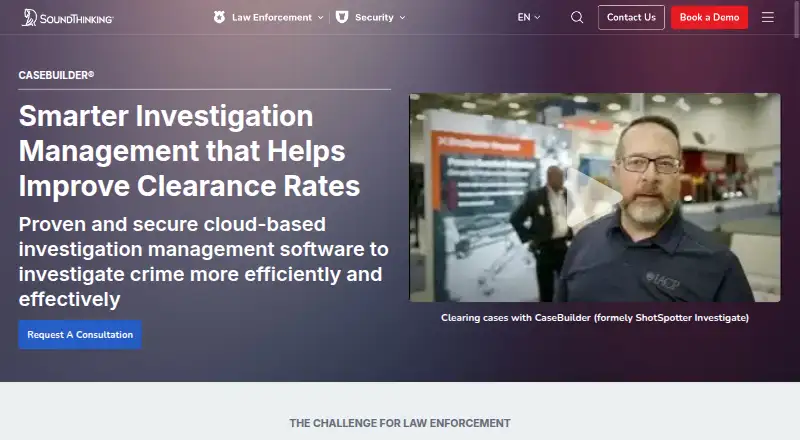Click the Law Enforcement badge icon
This screenshot has height=440, width=800.
(219, 17)
